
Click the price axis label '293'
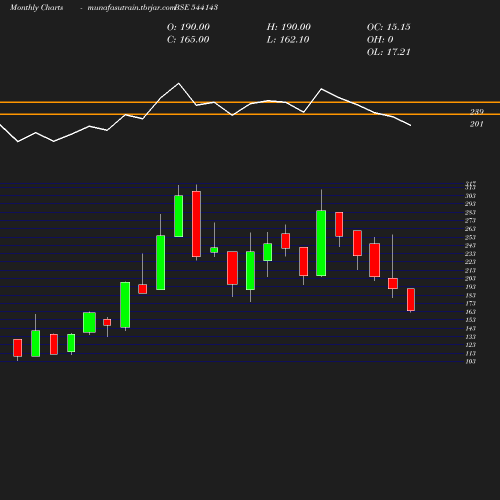[x=470, y=204]
